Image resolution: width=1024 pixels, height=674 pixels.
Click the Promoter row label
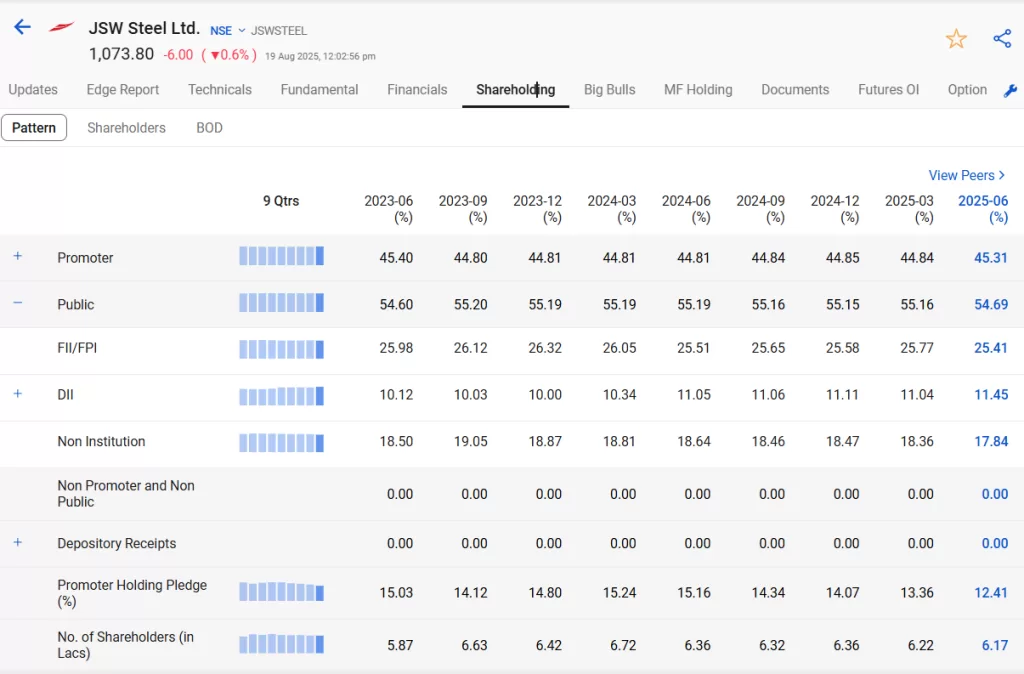coord(85,258)
